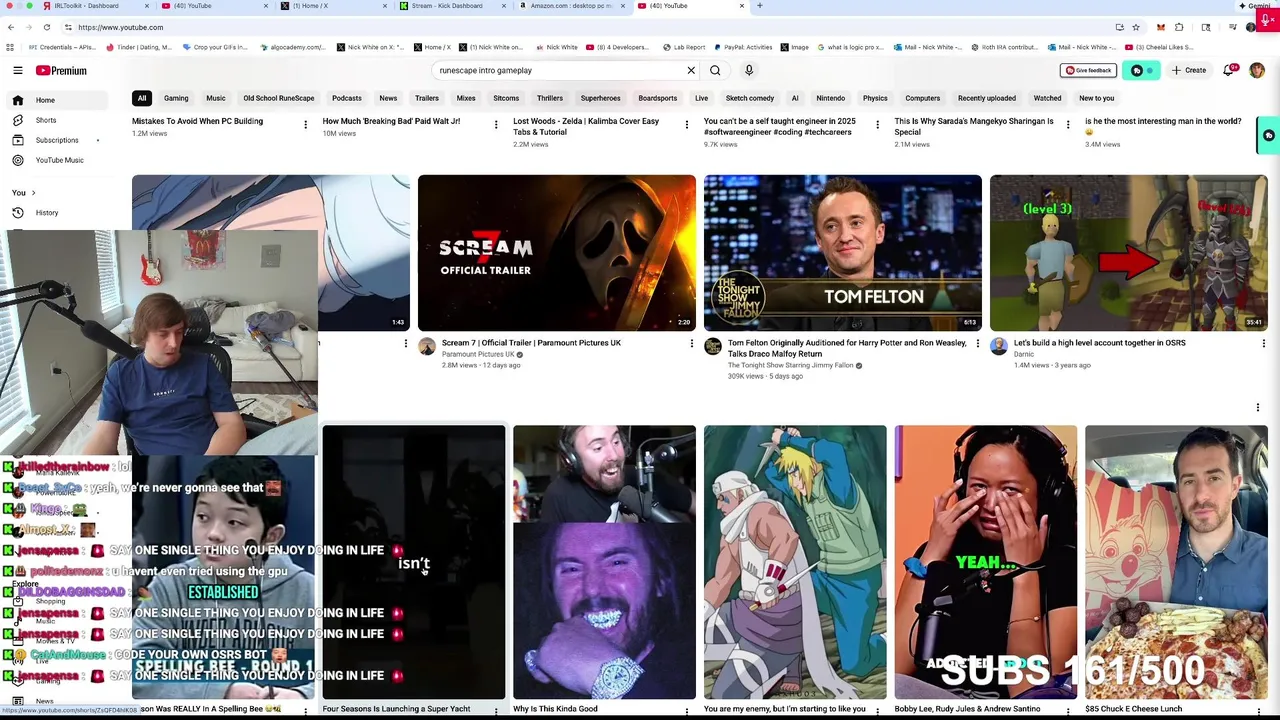The height and width of the screenshot is (720, 1280).
Task: Select the New to you chip
Action: coord(1097,98)
